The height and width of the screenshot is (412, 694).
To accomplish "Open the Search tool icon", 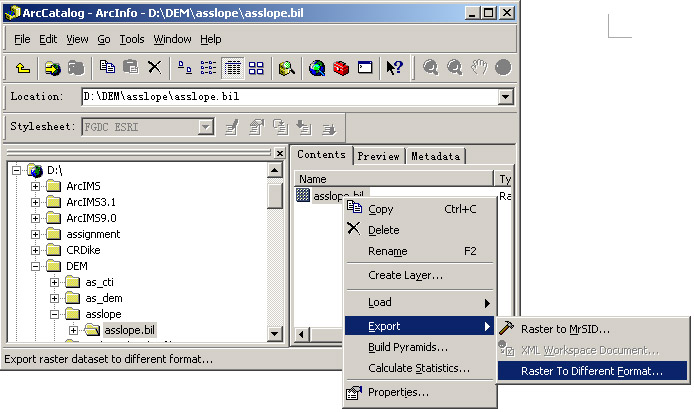I will [286, 68].
